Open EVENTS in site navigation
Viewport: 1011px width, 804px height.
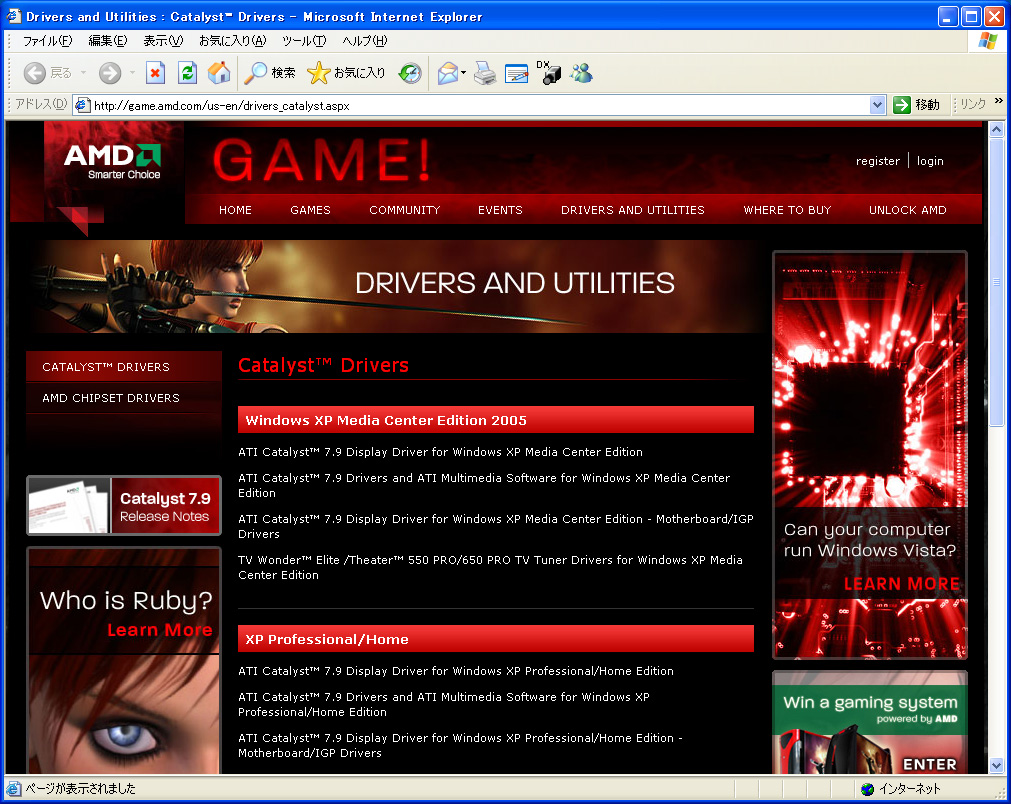coord(500,210)
